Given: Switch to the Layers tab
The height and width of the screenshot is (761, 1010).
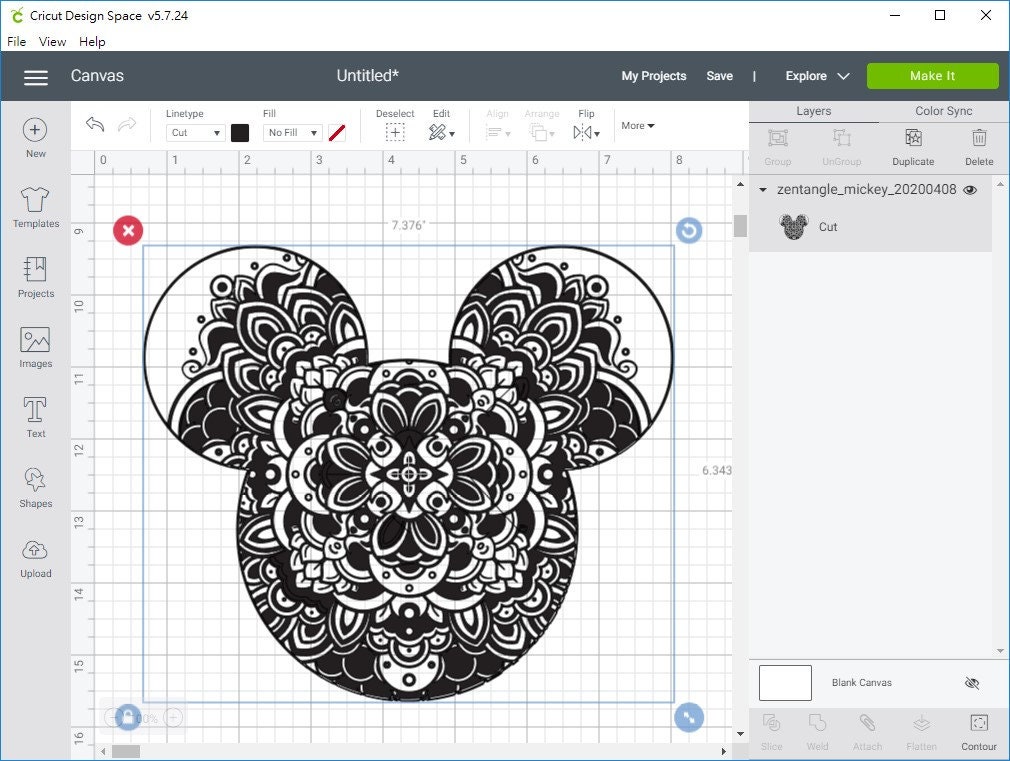Looking at the screenshot, I should point(814,111).
